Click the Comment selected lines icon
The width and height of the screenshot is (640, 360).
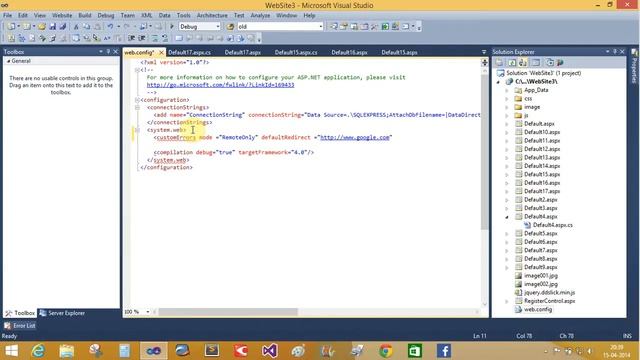pyautogui.click(x=155, y=38)
